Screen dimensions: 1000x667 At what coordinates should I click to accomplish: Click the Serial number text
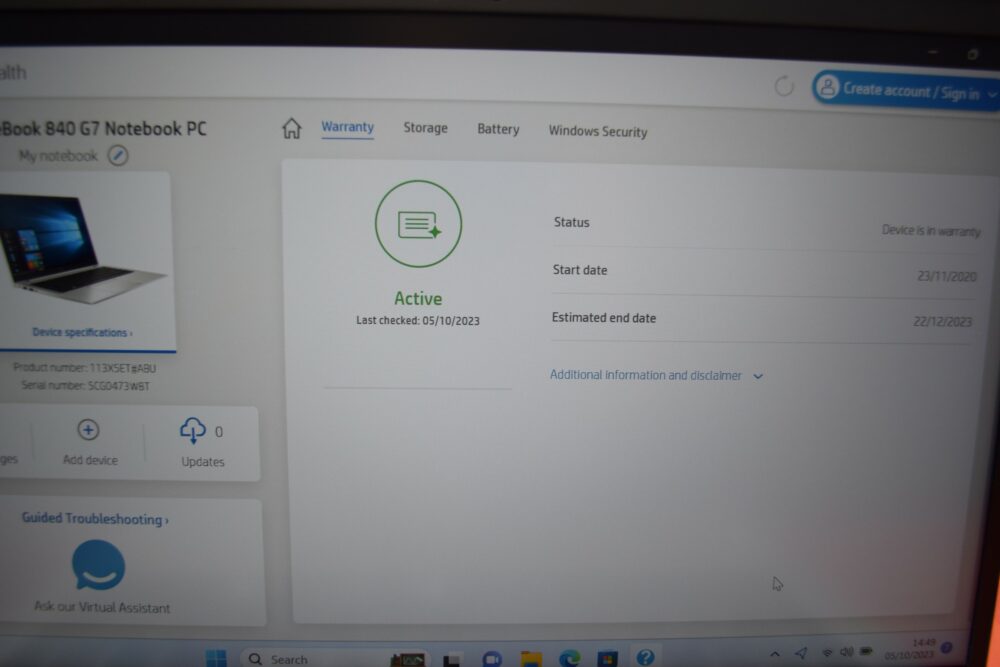coord(85,386)
